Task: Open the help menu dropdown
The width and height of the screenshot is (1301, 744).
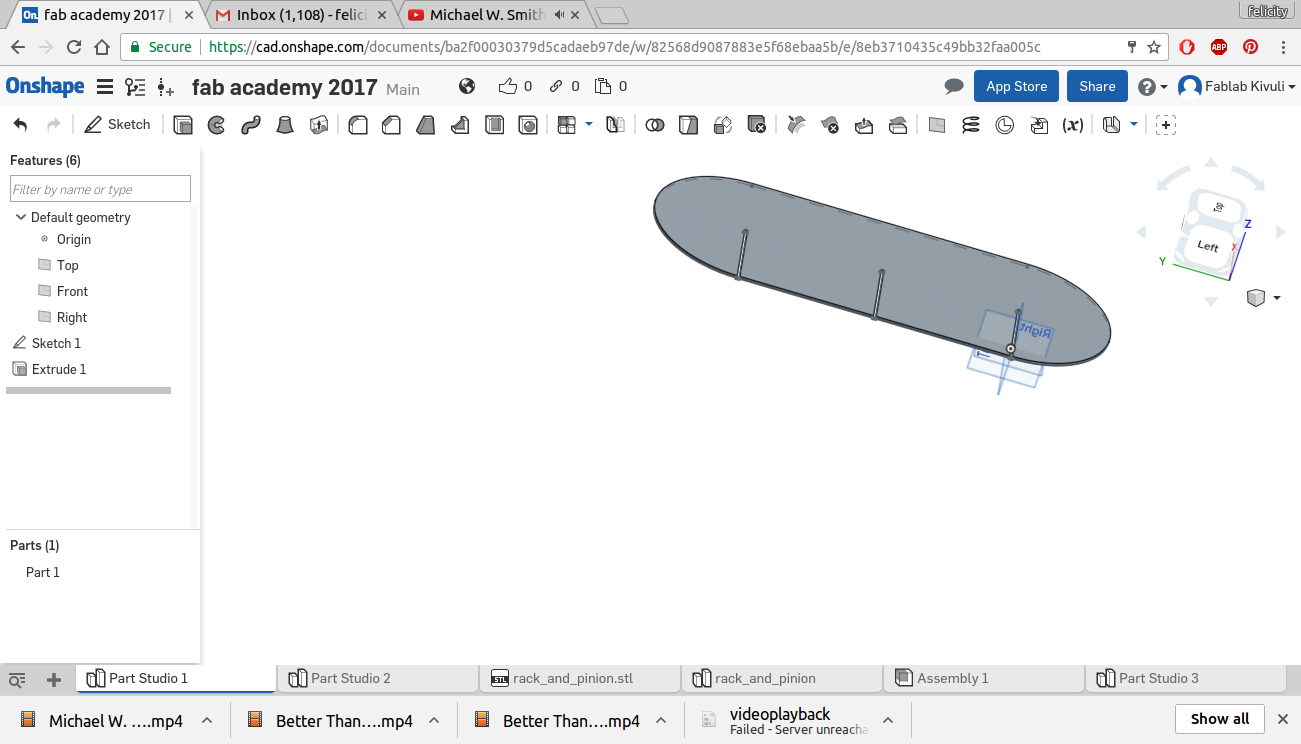Action: click(1152, 87)
